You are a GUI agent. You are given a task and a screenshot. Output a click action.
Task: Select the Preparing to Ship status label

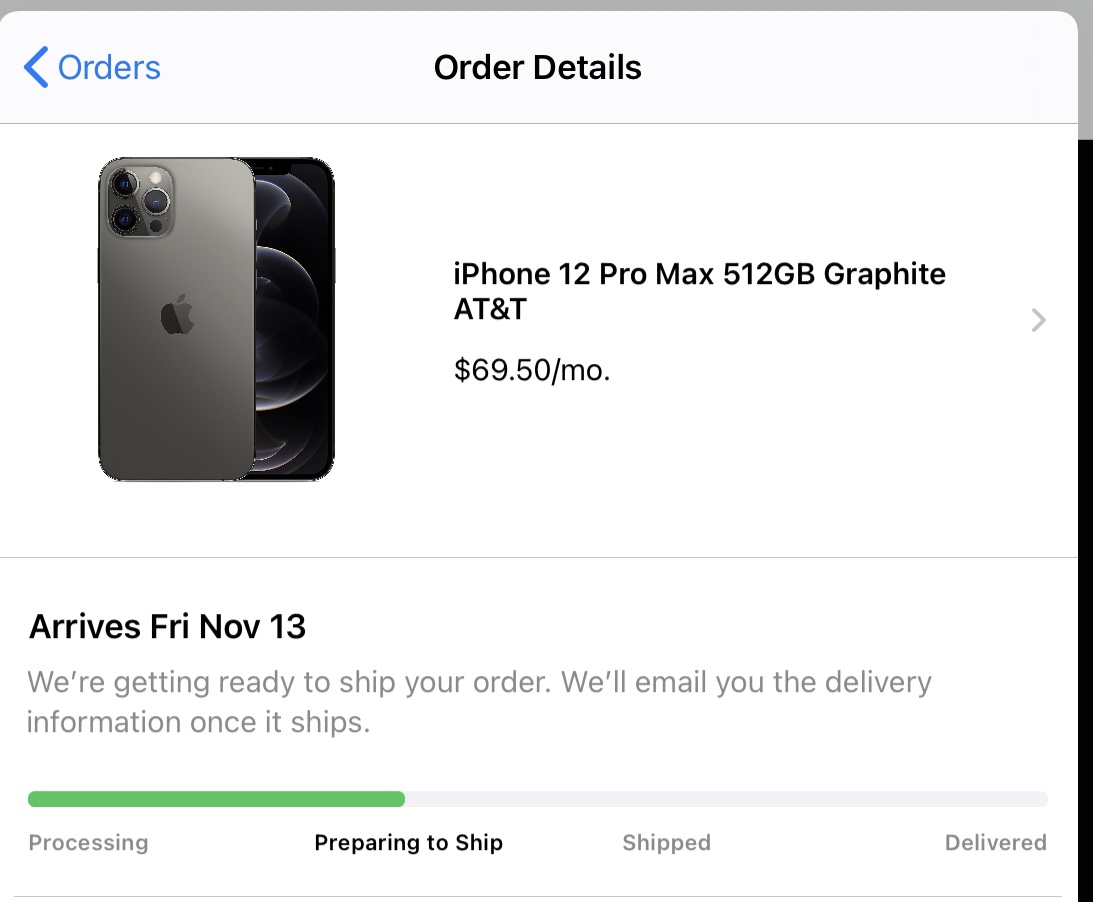click(408, 842)
